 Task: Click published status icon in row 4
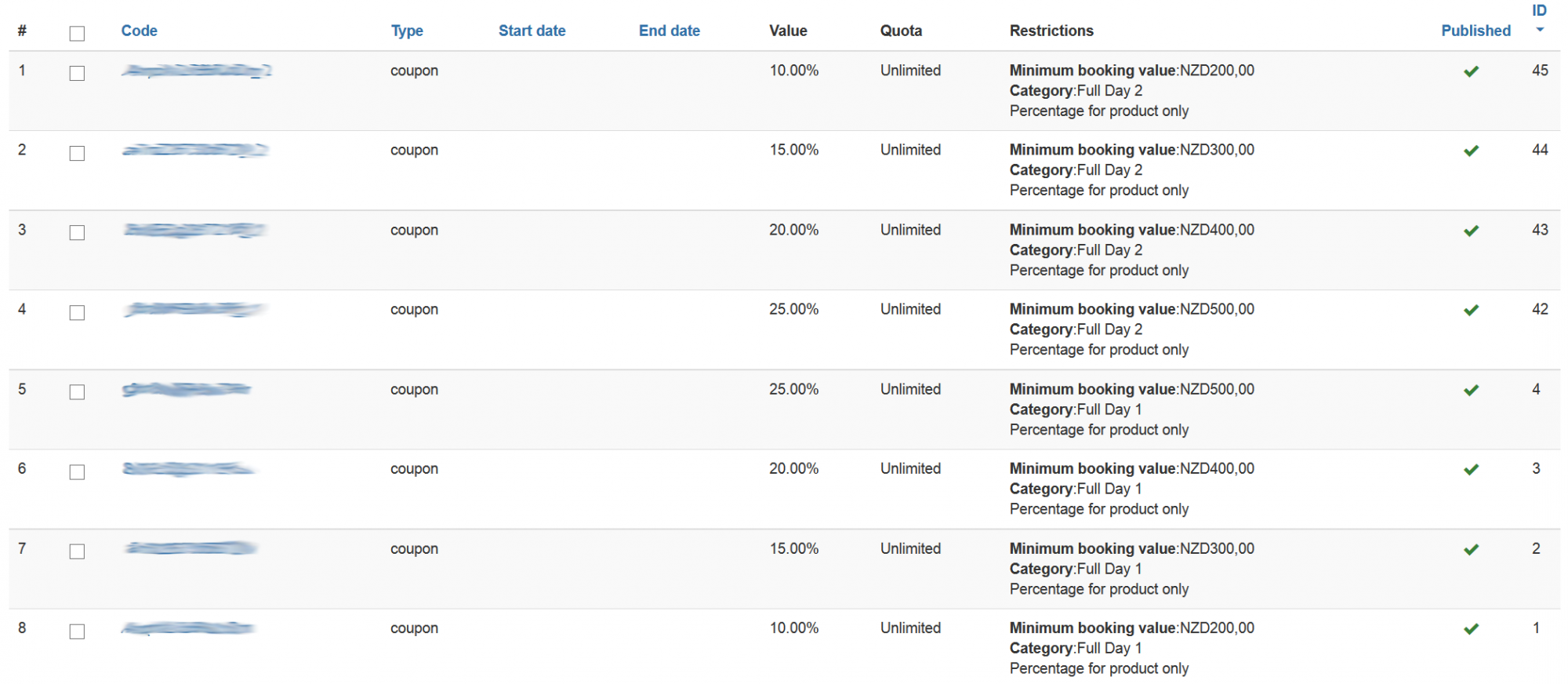click(1471, 310)
